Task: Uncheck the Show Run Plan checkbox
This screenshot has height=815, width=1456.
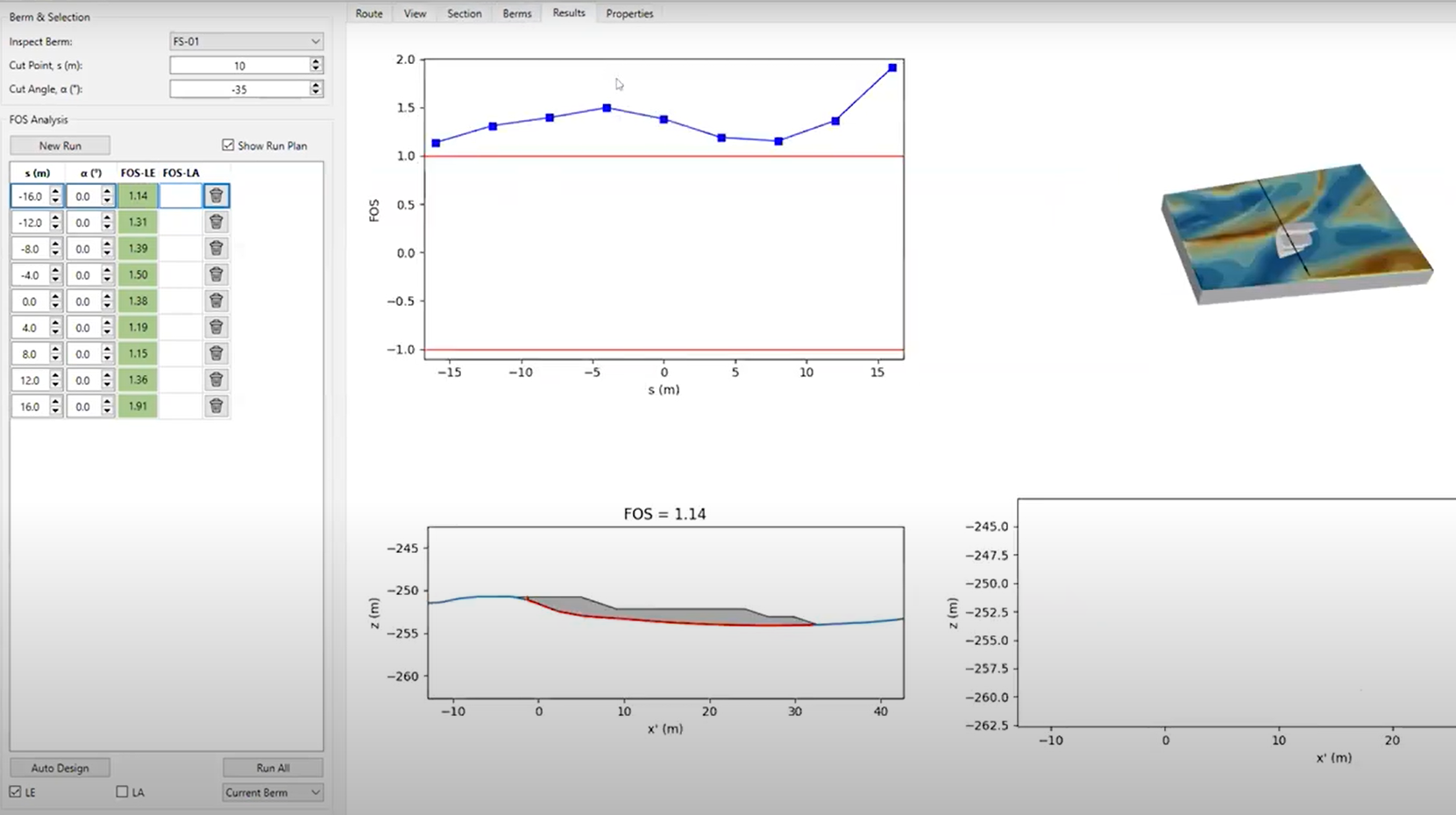Action: pyautogui.click(x=229, y=145)
